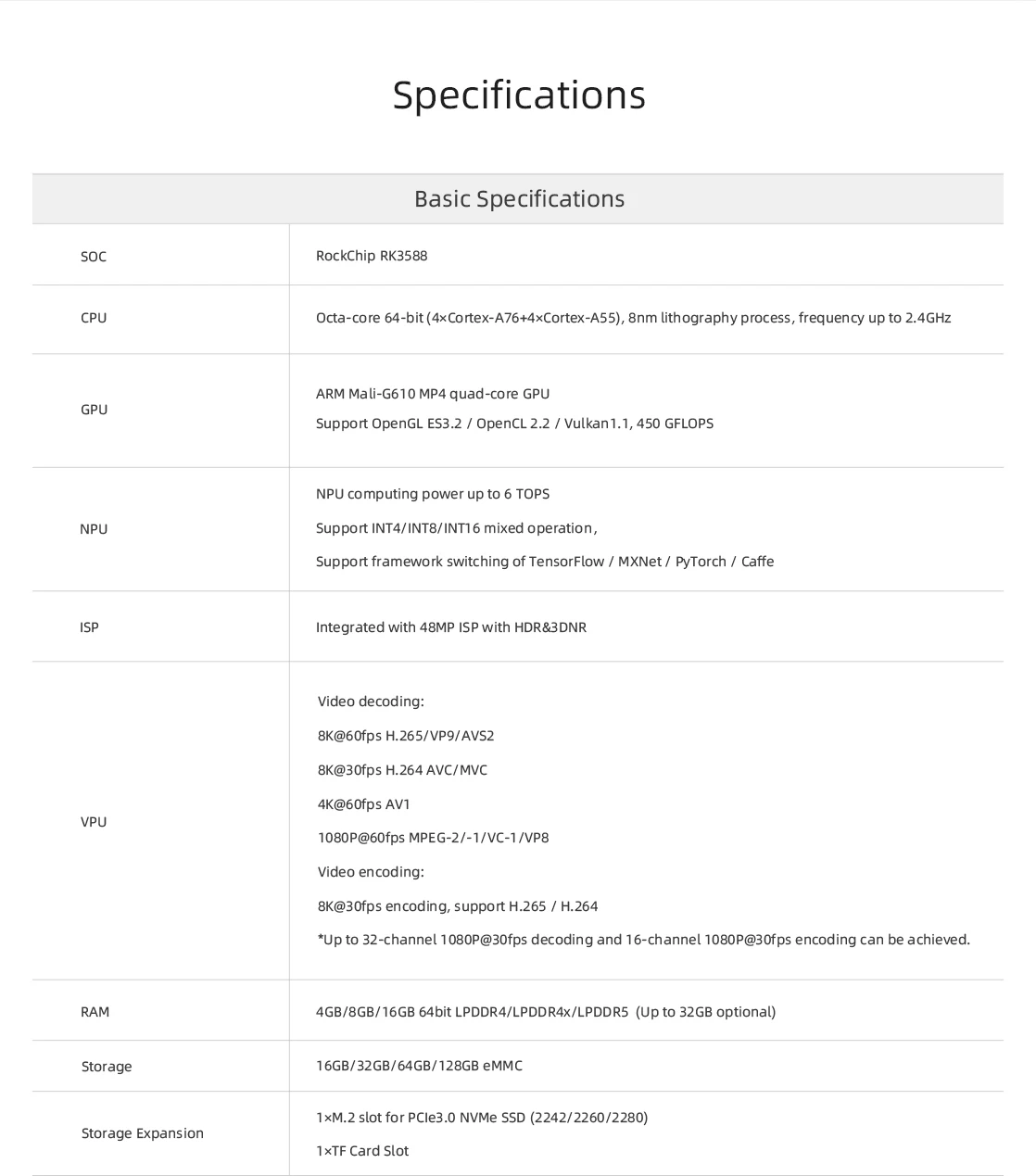Click the TensorFlow framework switching line
Screen dimensions: 1036x1176
click(545, 562)
